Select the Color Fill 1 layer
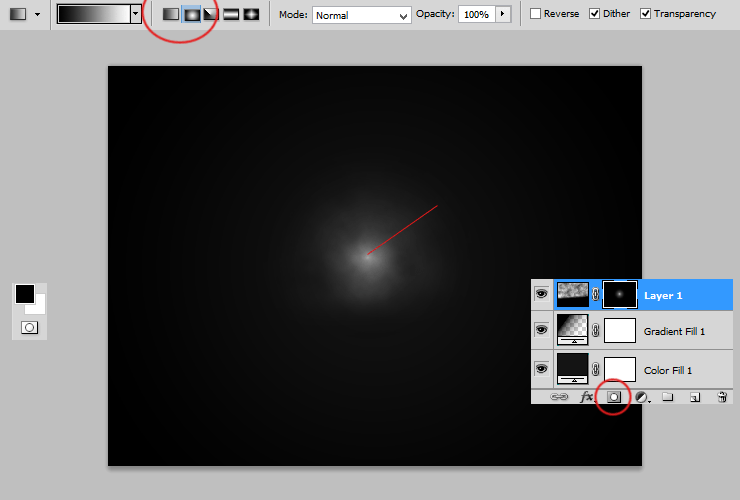This screenshot has width=740, height=500. pyautogui.click(x=670, y=371)
